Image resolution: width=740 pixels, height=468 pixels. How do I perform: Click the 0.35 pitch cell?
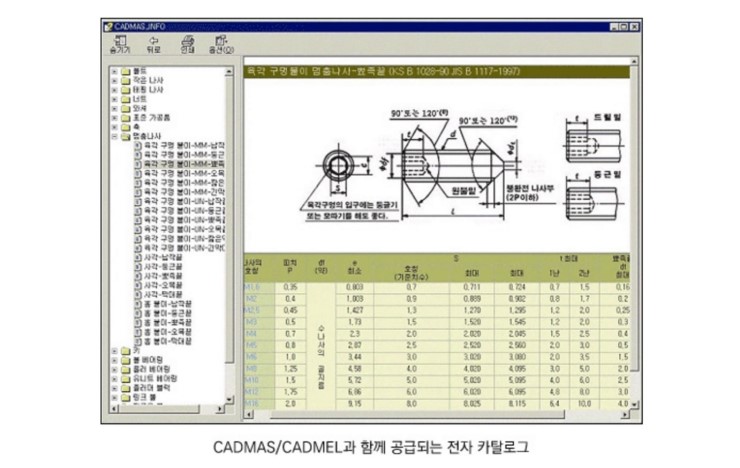pyautogui.click(x=290, y=287)
